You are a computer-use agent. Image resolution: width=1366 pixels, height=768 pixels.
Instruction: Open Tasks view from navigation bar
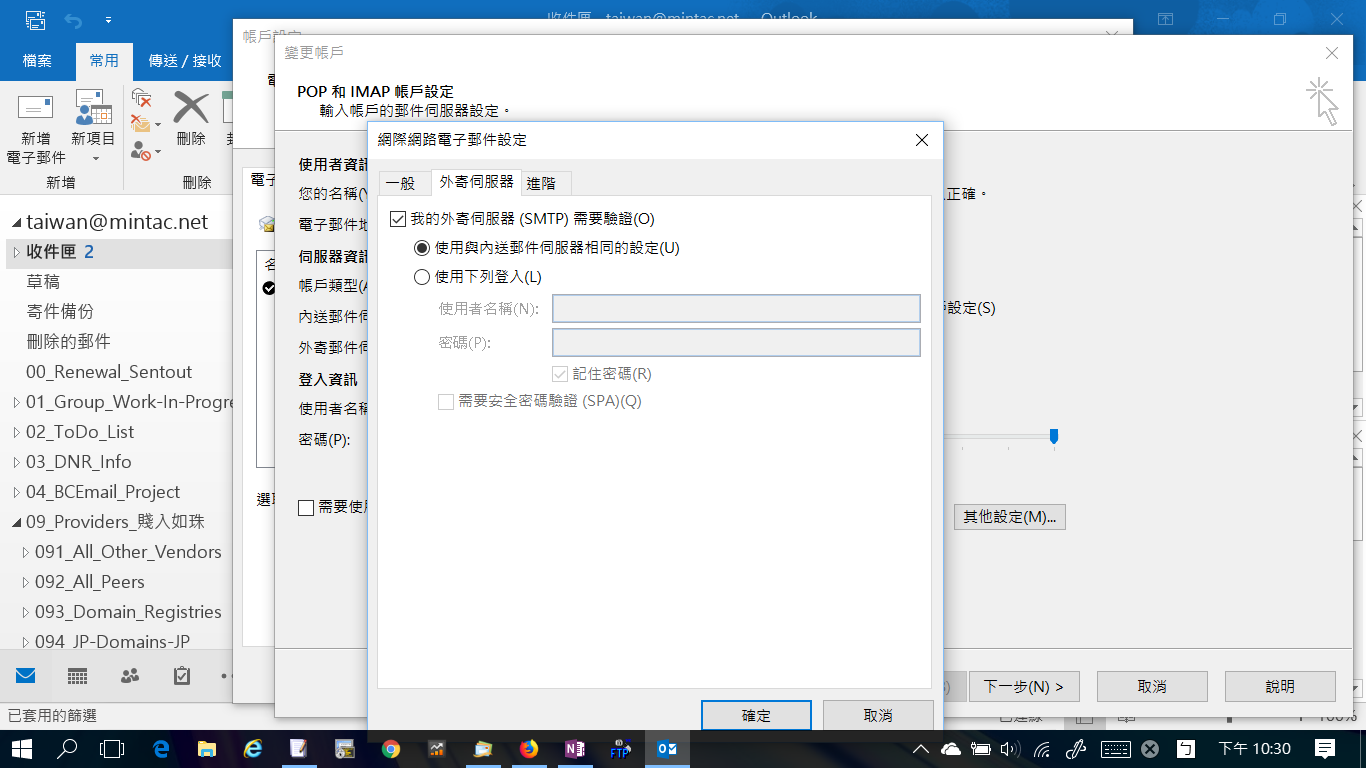click(x=181, y=676)
